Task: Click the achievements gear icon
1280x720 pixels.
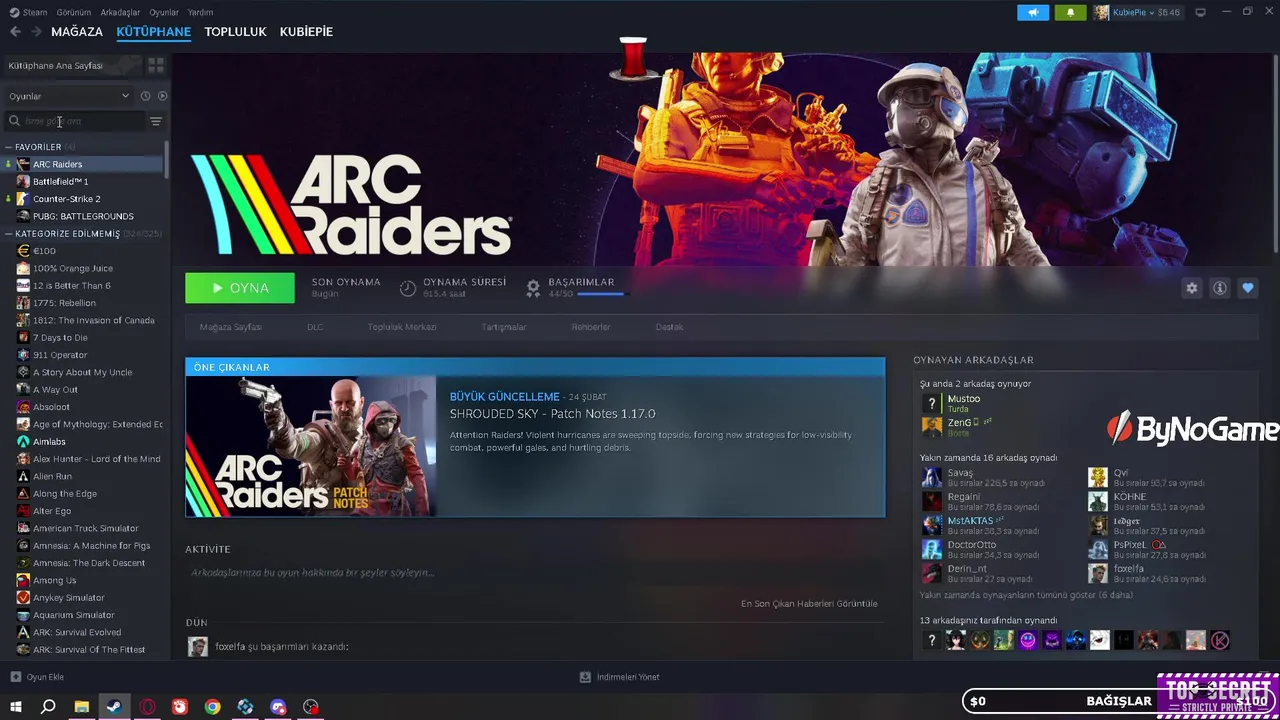Action: point(533,288)
